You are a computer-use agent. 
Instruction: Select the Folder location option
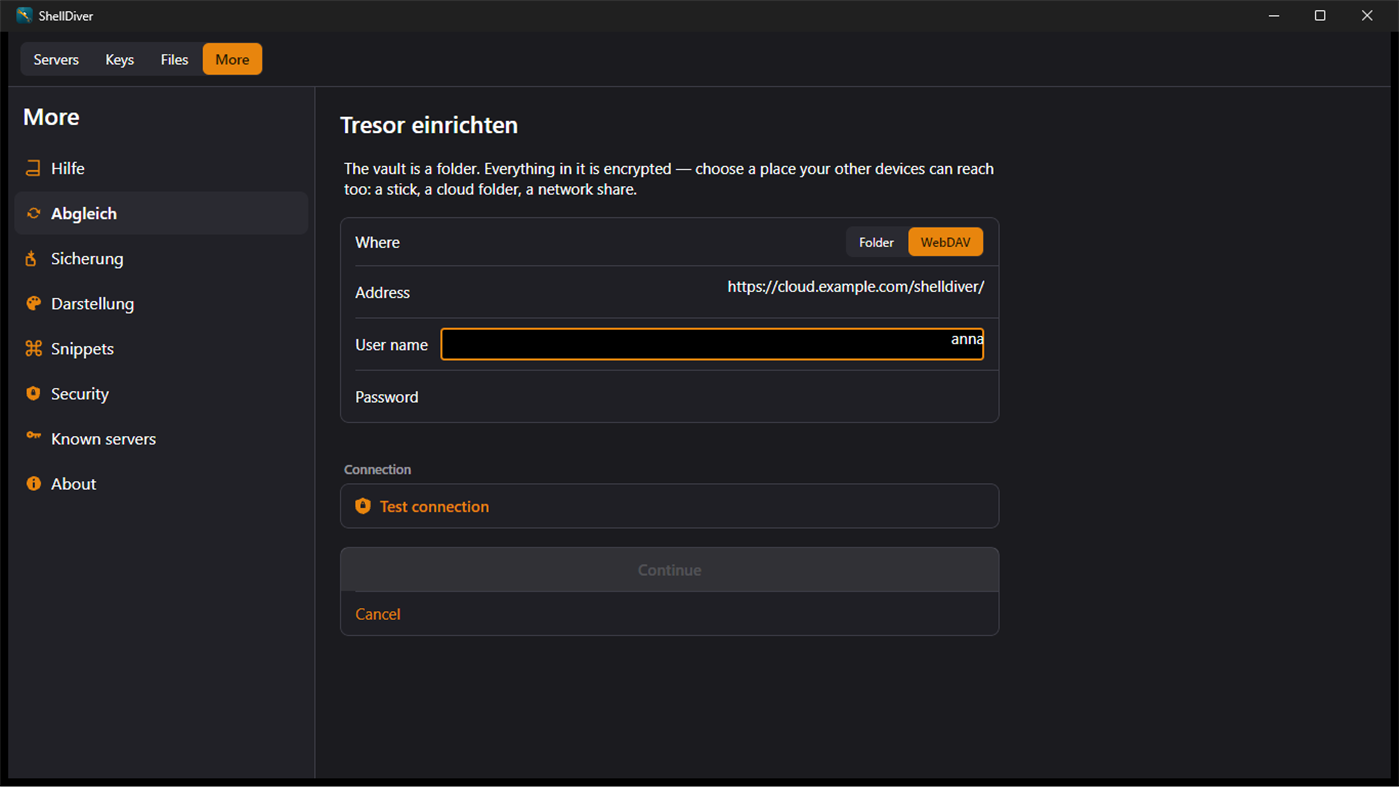[x=876, y=242]
